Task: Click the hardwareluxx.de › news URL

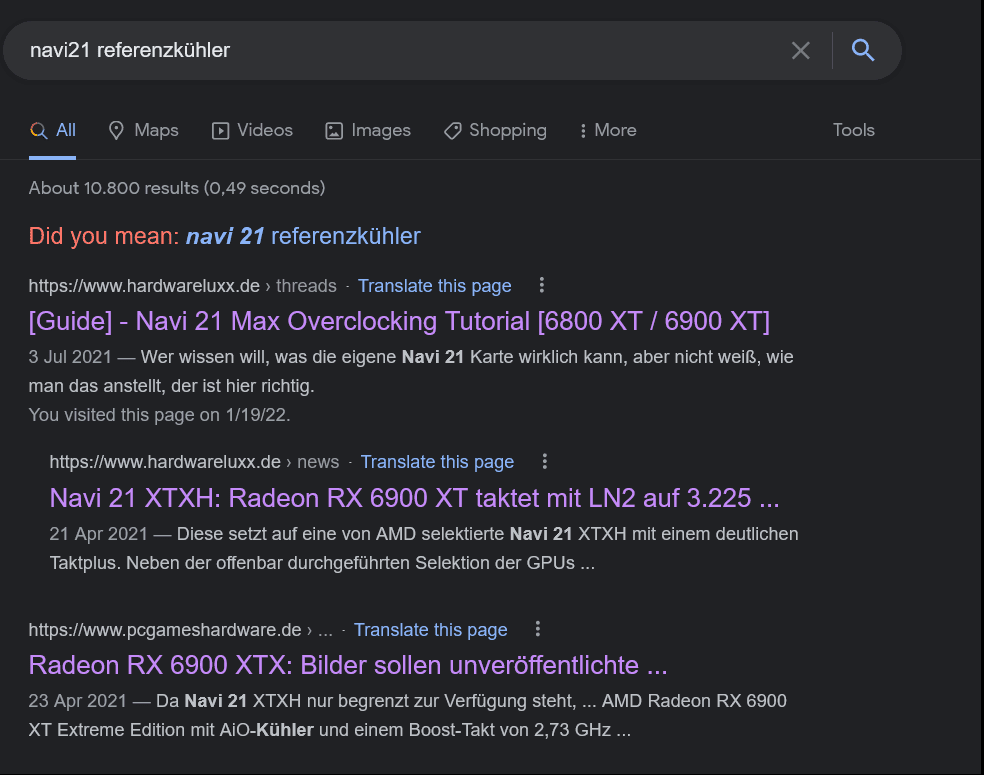Action: [x=195, y=462]
